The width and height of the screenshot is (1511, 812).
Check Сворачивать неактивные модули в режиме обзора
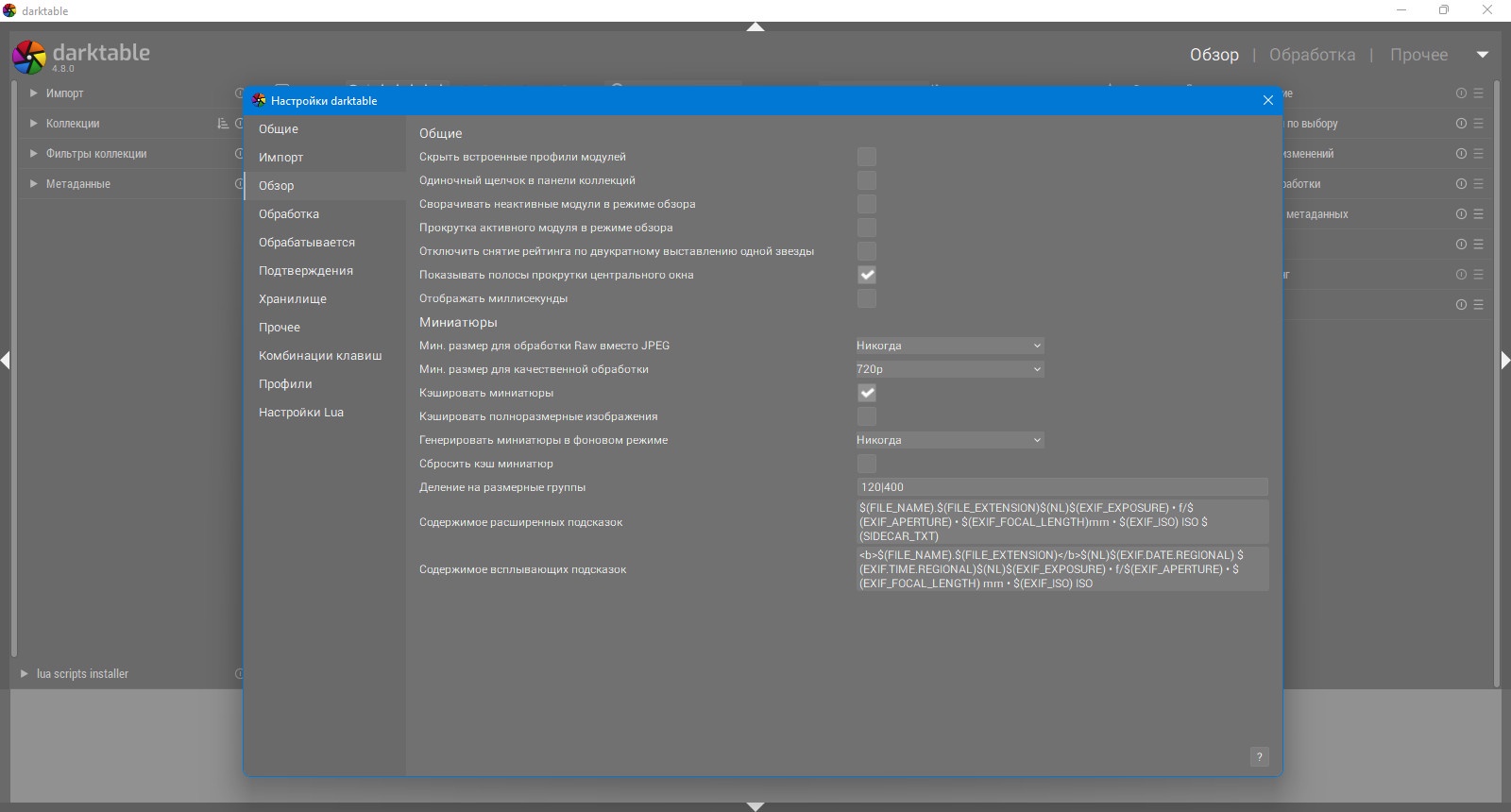(867, 204)
